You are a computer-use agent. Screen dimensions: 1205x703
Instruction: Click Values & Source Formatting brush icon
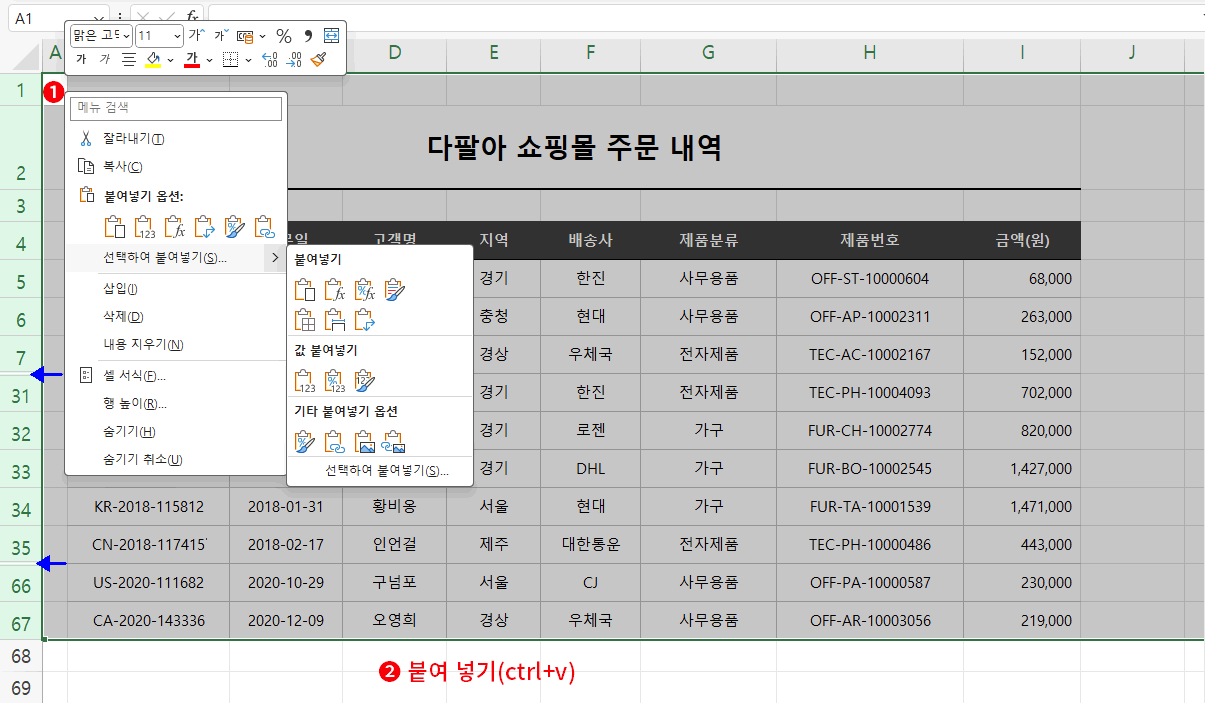click(365, 381)
